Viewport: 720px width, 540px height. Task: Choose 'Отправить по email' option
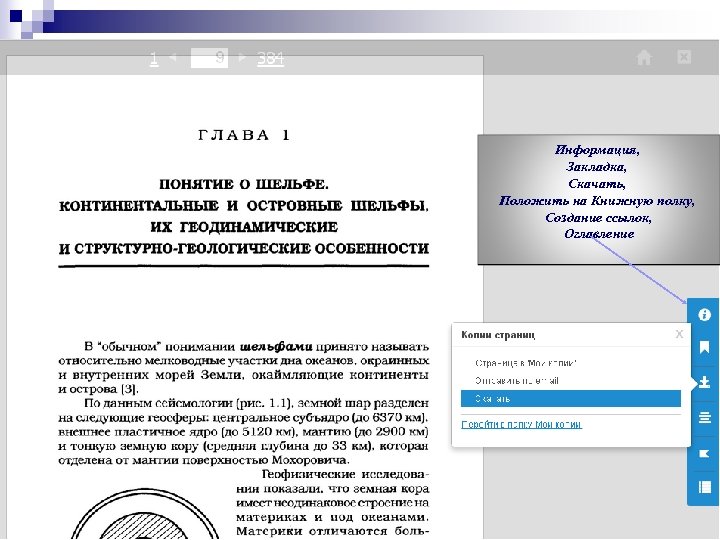pyautogui.click(x=517, y=381)
